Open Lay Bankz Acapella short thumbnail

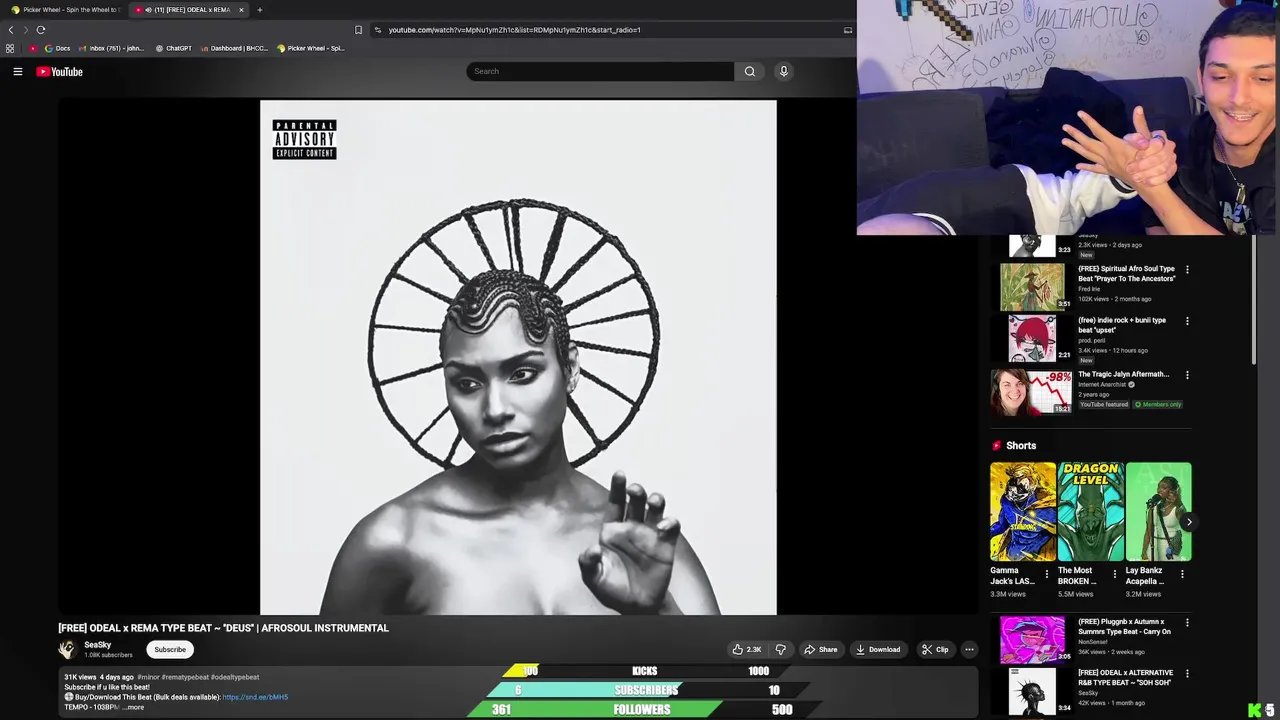[x=1158, y=511]
